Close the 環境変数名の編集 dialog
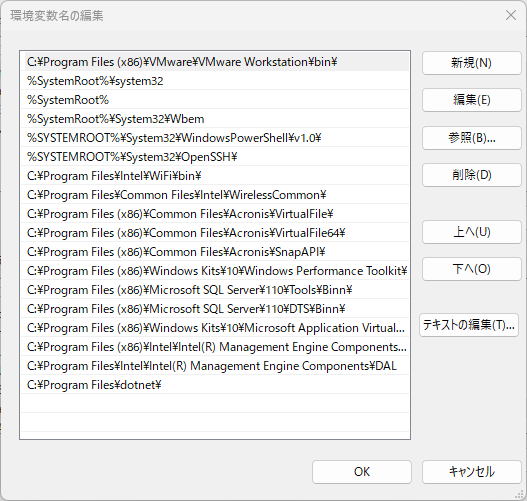This screenshot has height=501, width=527. tap(511, 15)
